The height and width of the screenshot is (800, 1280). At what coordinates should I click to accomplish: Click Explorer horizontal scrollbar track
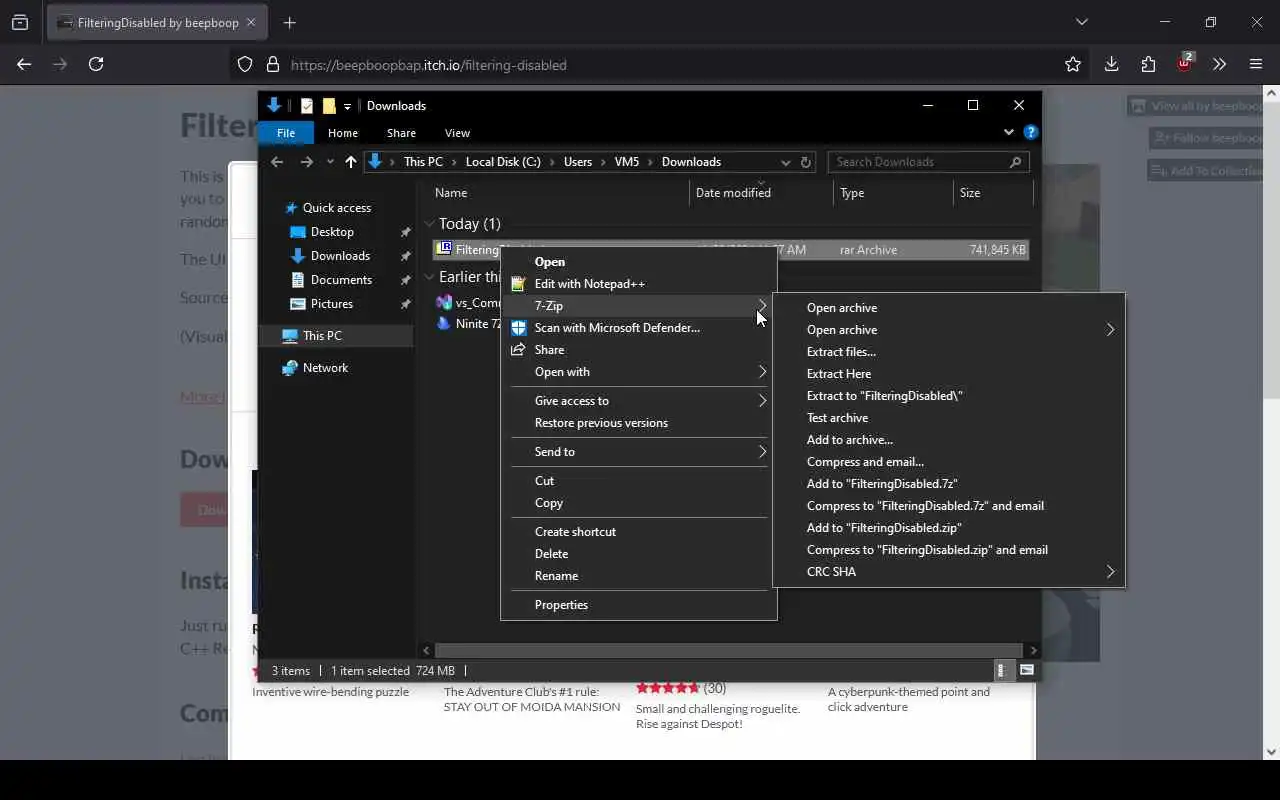730,650
